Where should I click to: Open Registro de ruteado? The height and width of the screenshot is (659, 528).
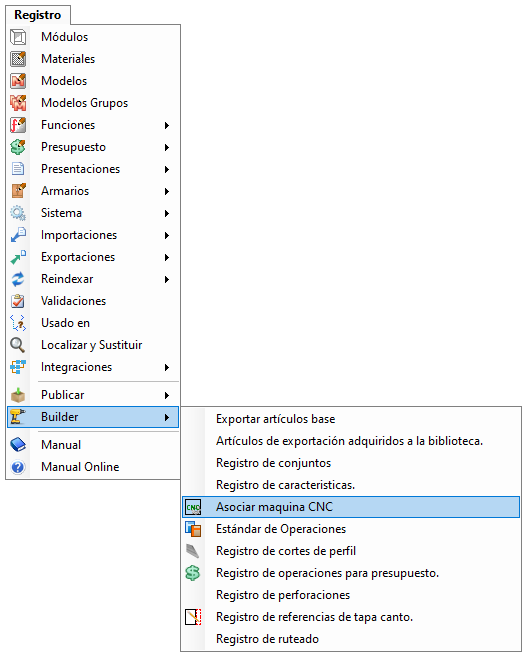pyautogui.click(x=351, y=639)
